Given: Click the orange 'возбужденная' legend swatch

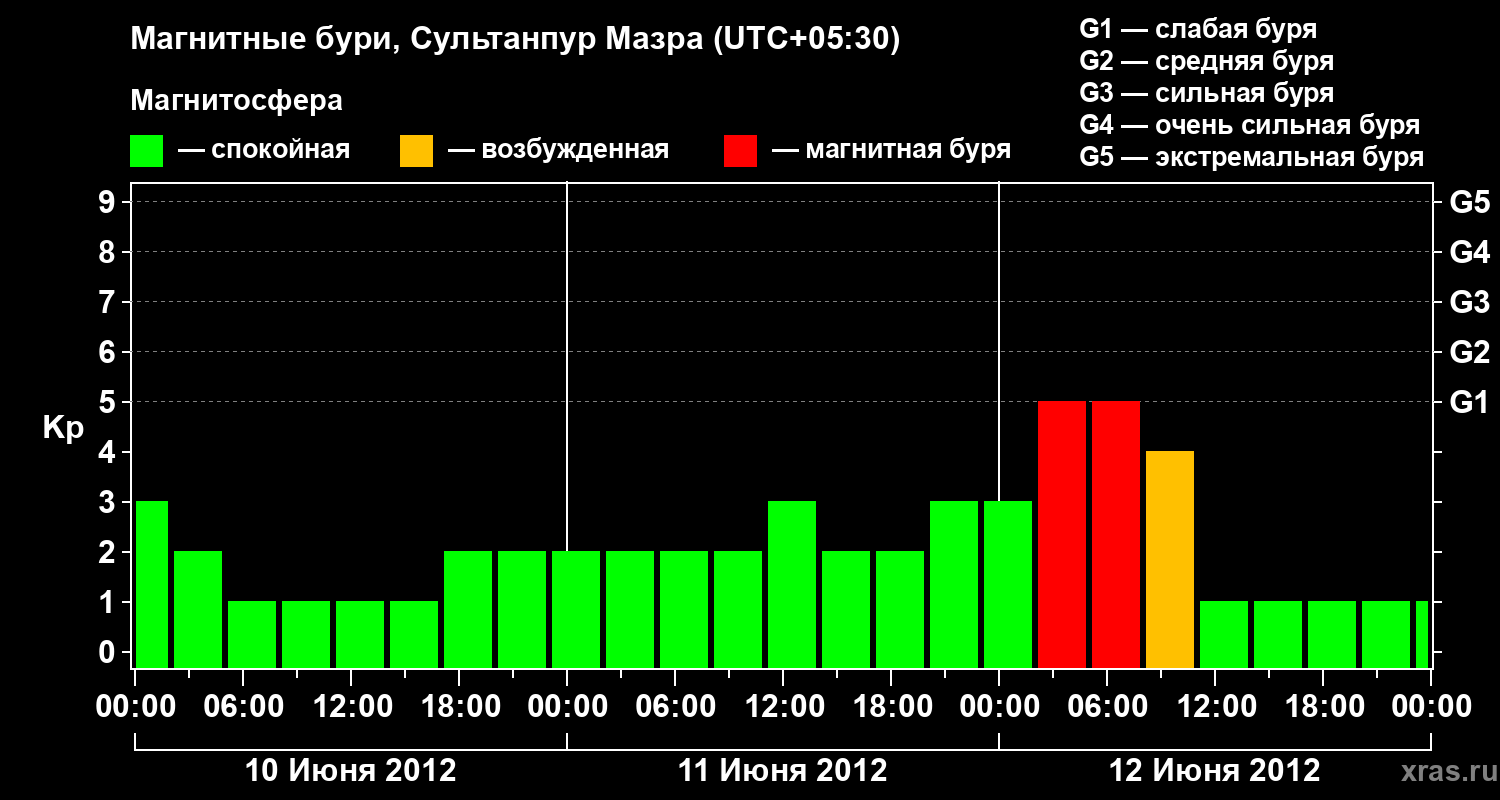Looking at the screenshot, I should click(417, 150).
